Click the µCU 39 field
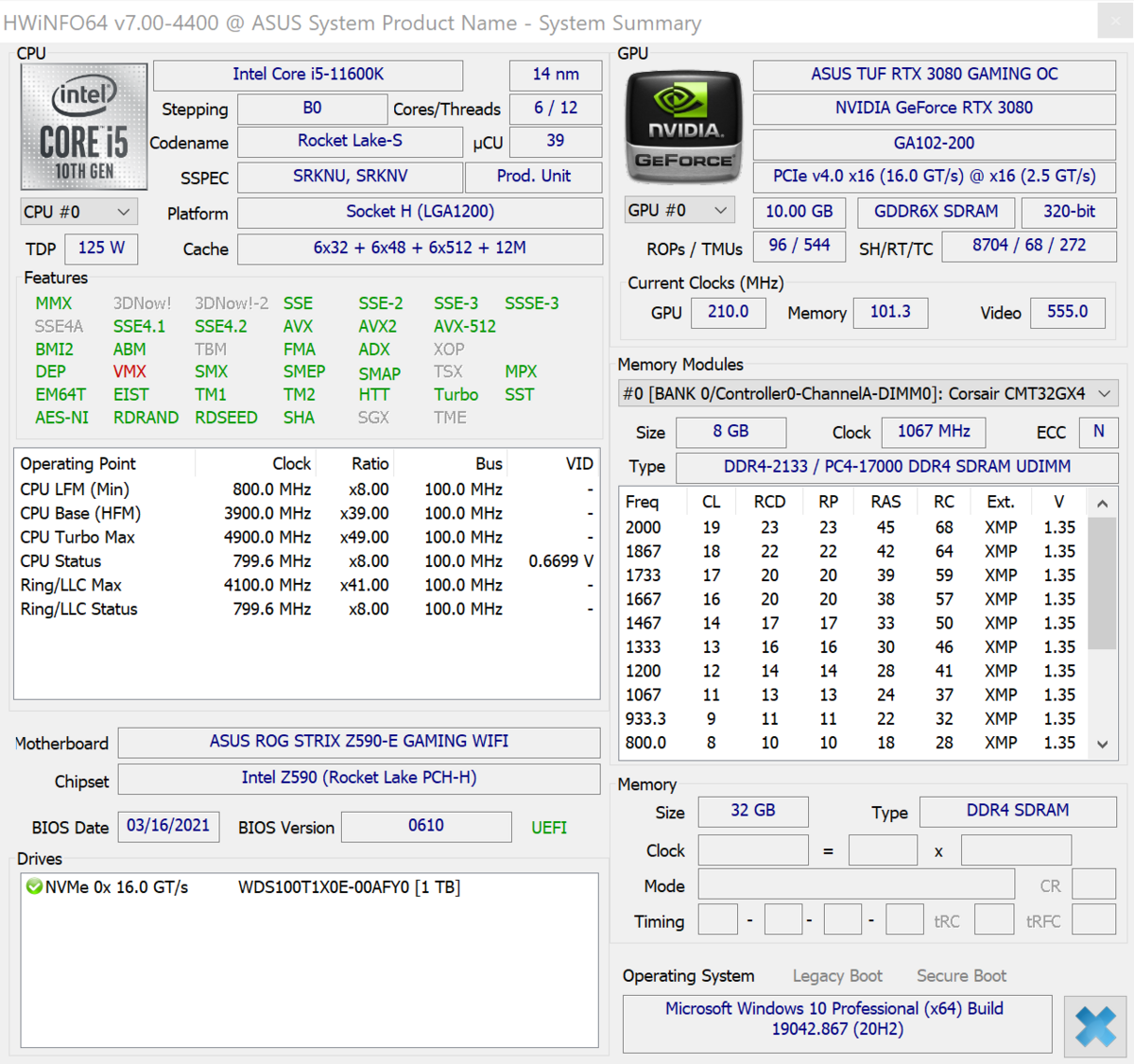Screen dimensions: 1134x1064 556,142
